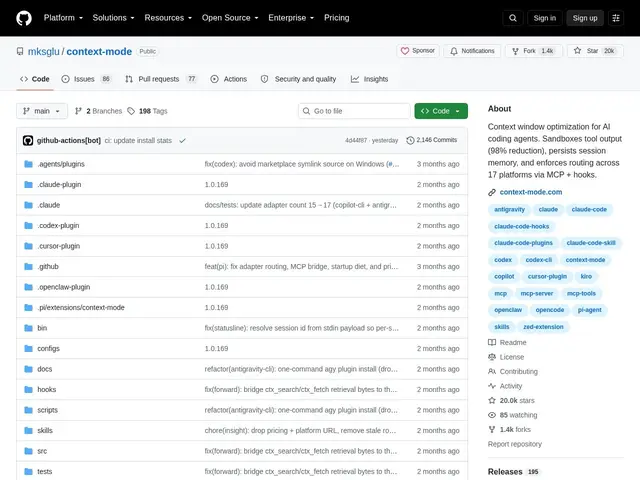Click the mcp-server topic tag
This screenshot has height=480, width=640.
pos(536,293)
